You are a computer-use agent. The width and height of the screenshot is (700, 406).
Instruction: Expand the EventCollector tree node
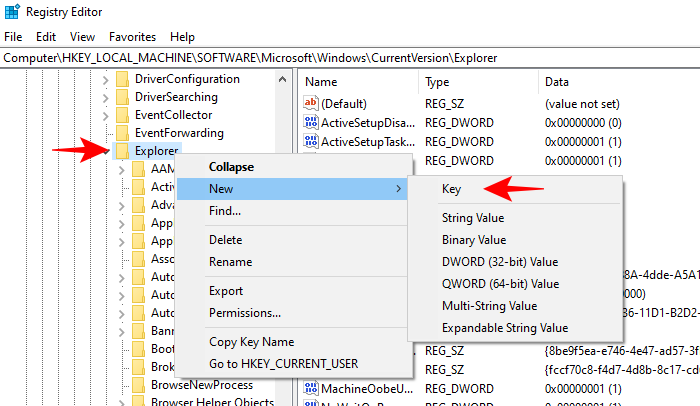click(x=105, y=115)
